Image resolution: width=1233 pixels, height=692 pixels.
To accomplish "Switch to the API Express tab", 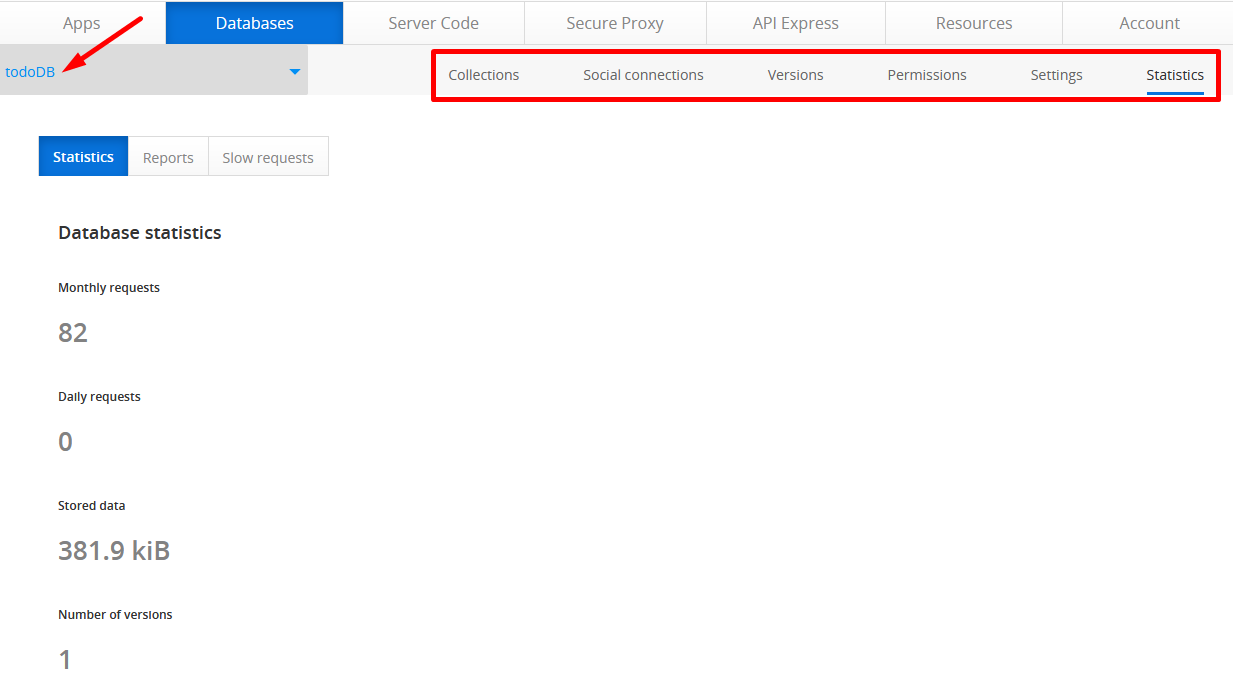I will (796, 23).
